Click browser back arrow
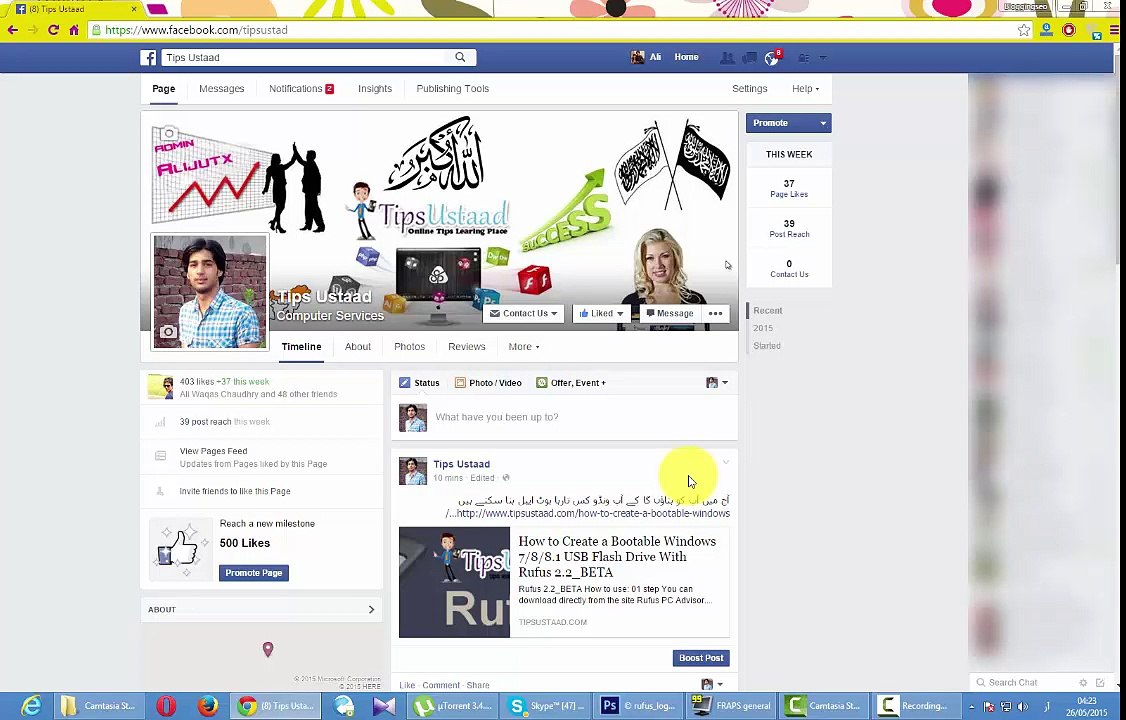 [x=12, y=30]
